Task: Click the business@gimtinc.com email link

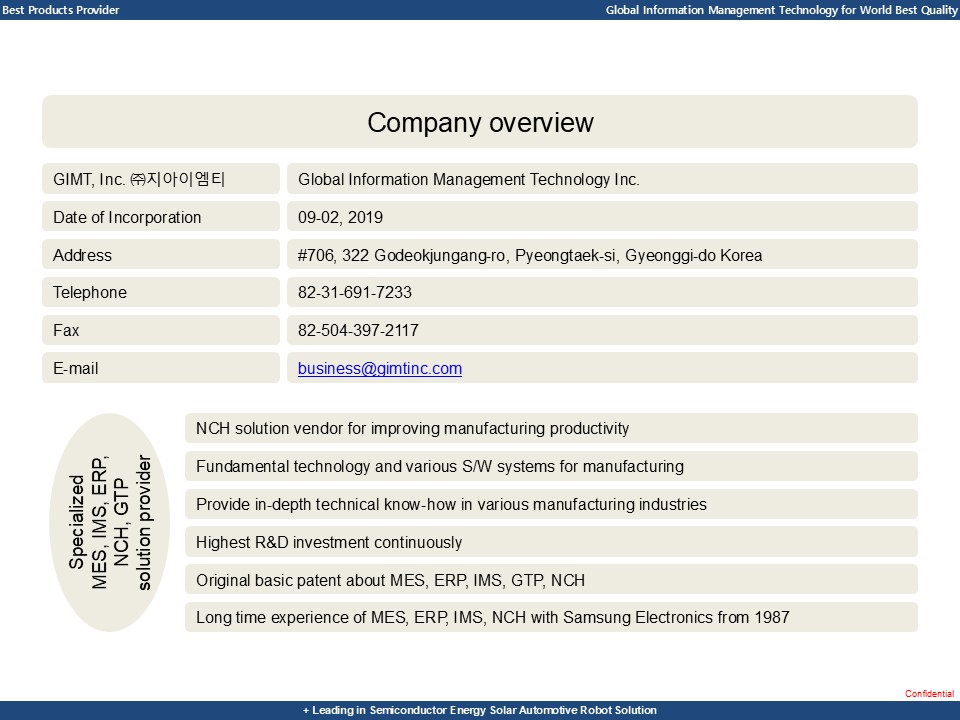Action: click(379, 368)
